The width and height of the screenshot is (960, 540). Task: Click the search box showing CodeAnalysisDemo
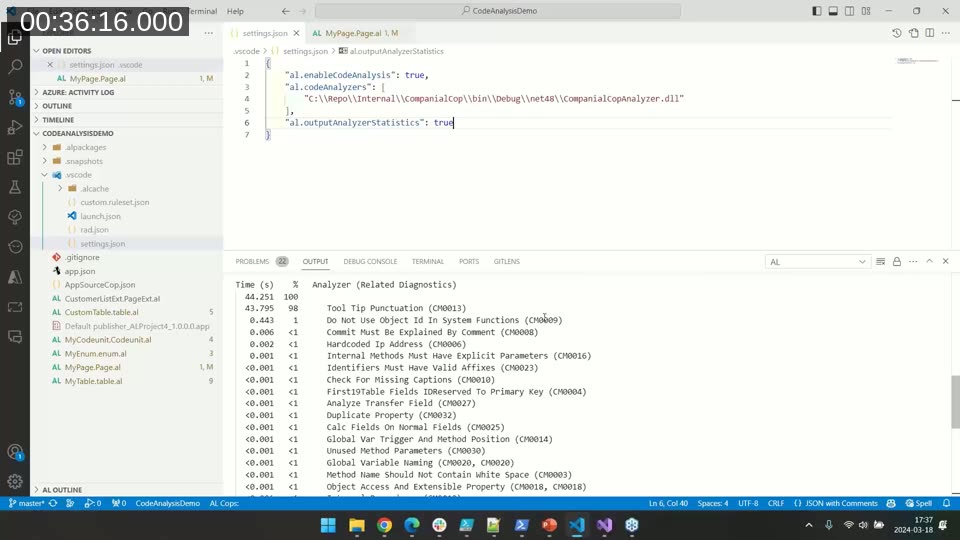(x=498, y=11)
